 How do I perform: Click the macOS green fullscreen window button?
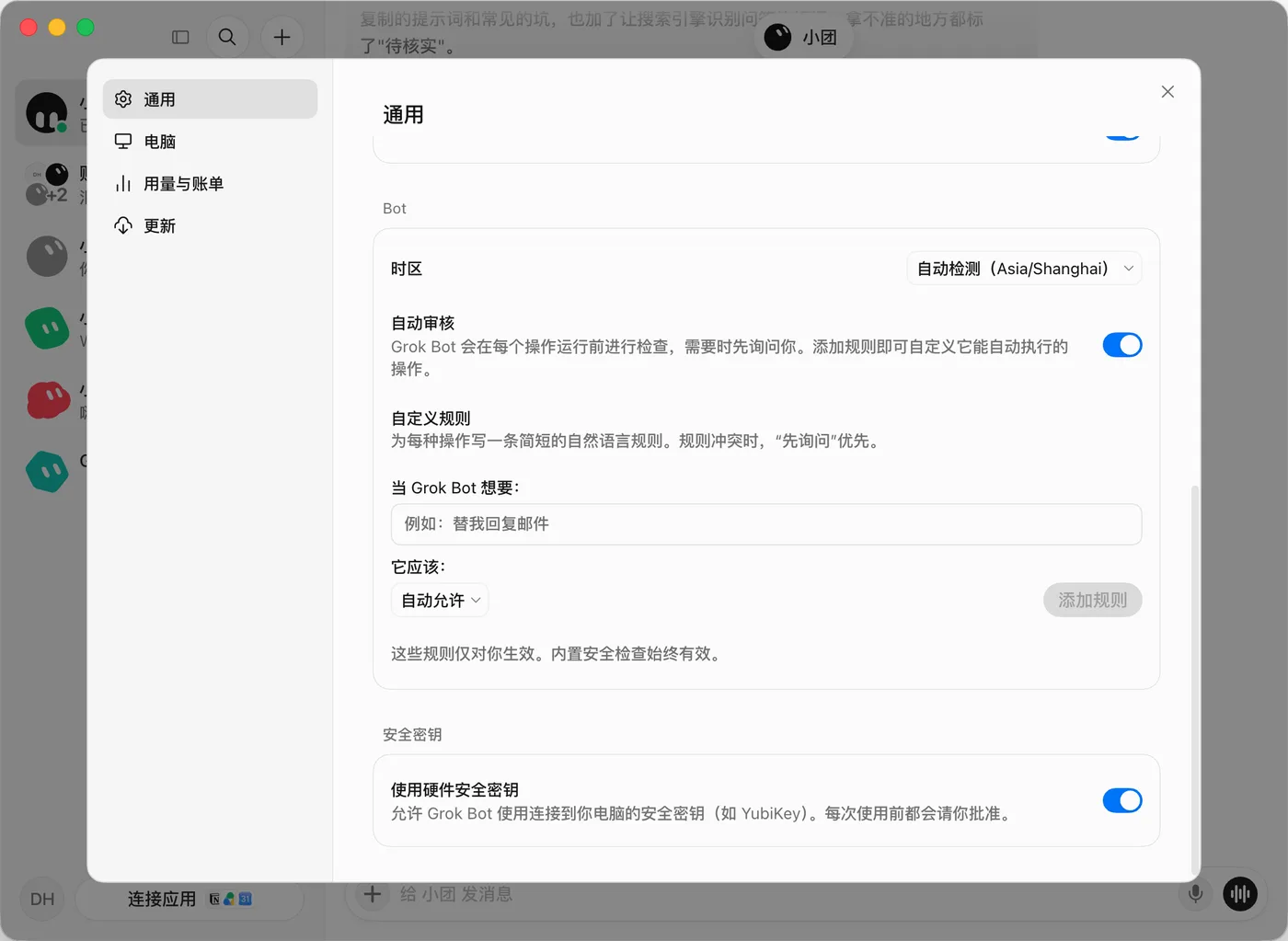click(86, 28)
